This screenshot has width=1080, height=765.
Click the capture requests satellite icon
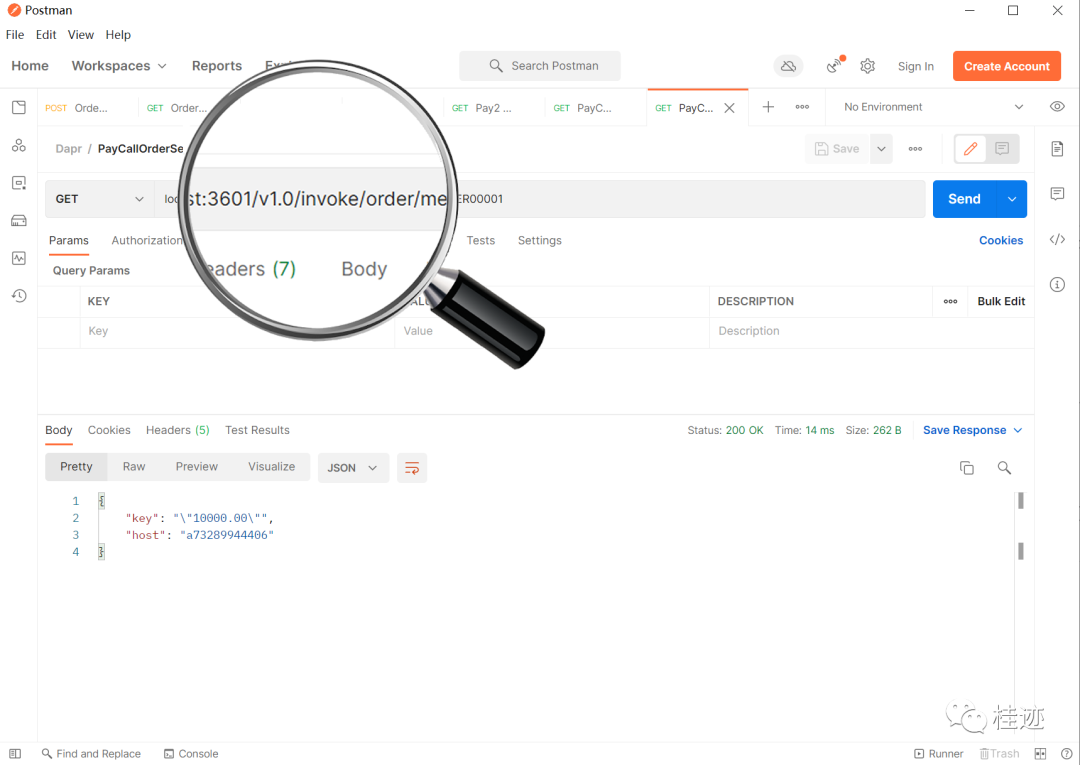[835, 65]
